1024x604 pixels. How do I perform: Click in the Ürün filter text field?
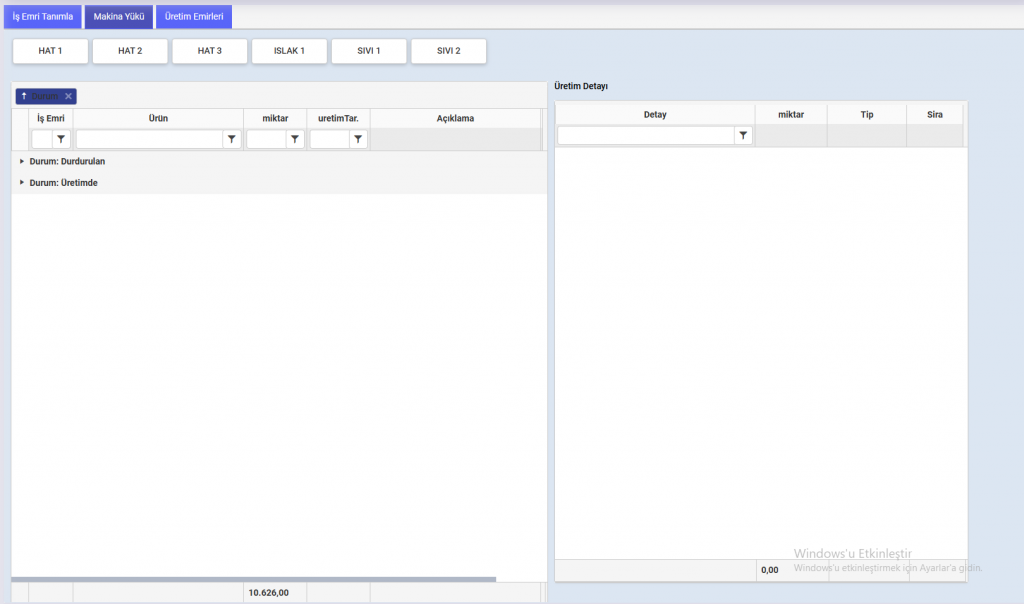click(150, 140)
